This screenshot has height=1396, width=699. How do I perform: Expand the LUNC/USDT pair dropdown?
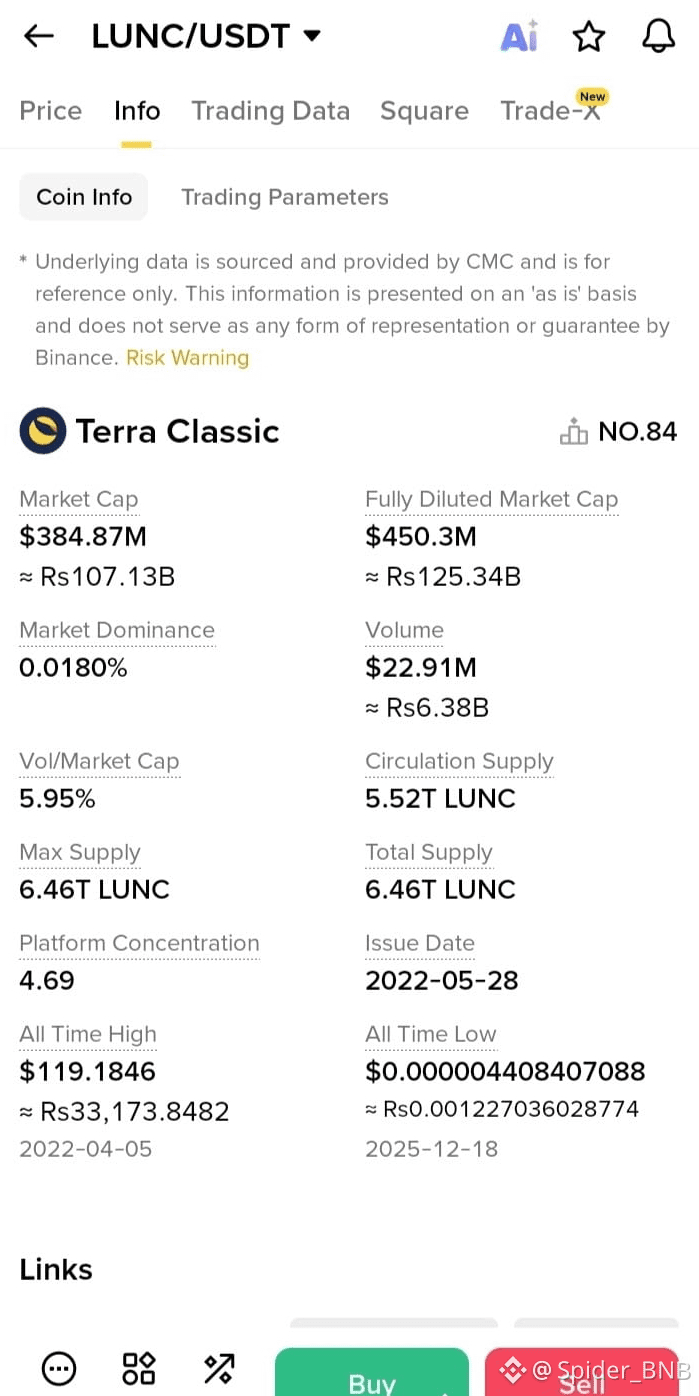tap(312, 36)
